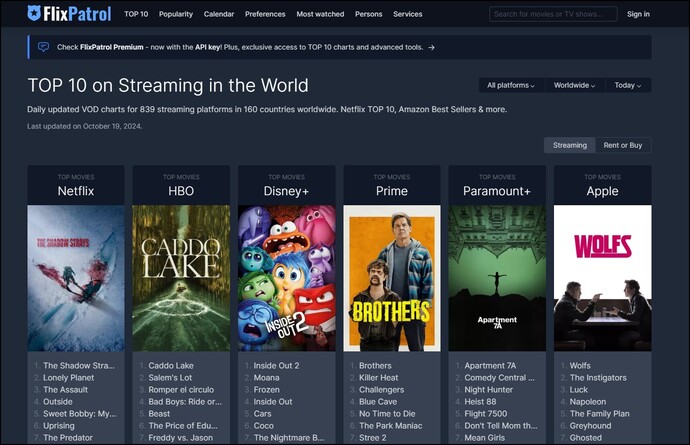Open Luck in the Apple list
690x445 pixels.
pyautogui.click(x=579, y=390)
